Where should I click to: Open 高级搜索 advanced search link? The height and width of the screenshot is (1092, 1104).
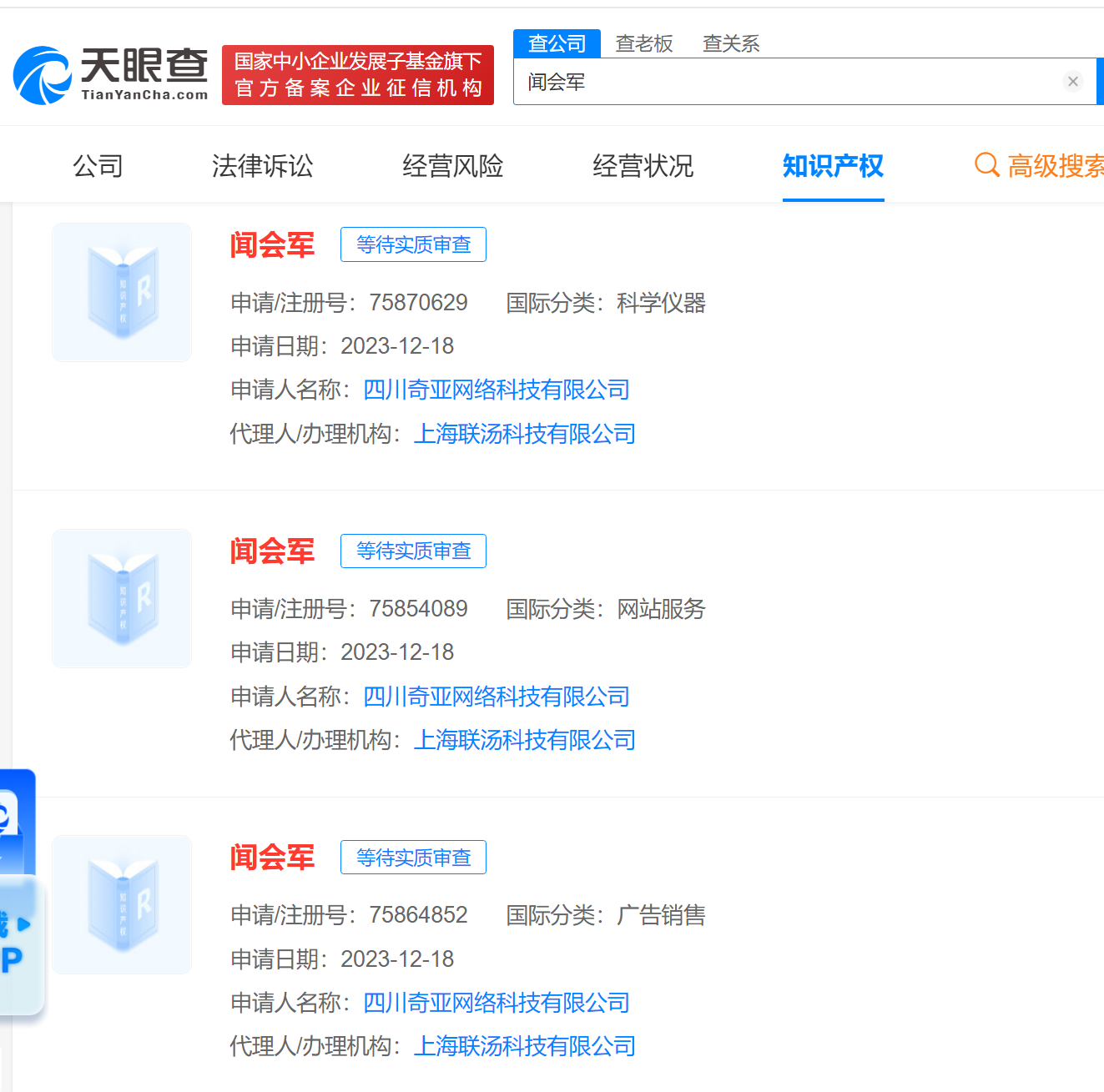click(1056, 166)
